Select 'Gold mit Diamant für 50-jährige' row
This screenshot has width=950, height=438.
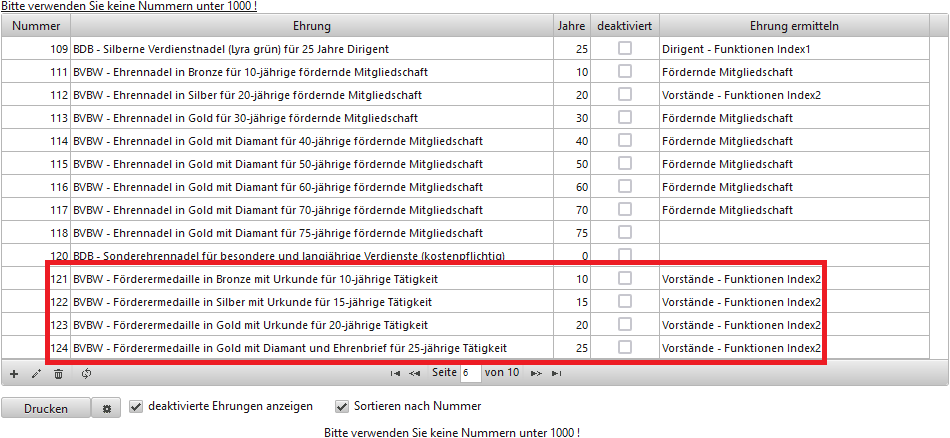465,164
